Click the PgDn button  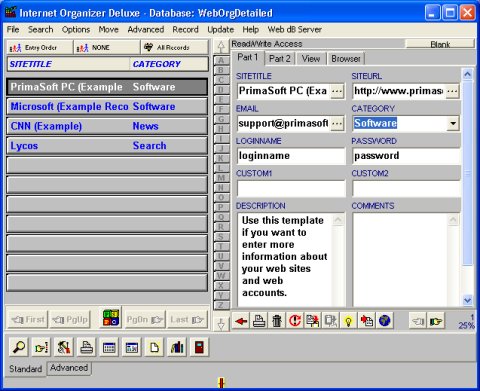(144, 320)
